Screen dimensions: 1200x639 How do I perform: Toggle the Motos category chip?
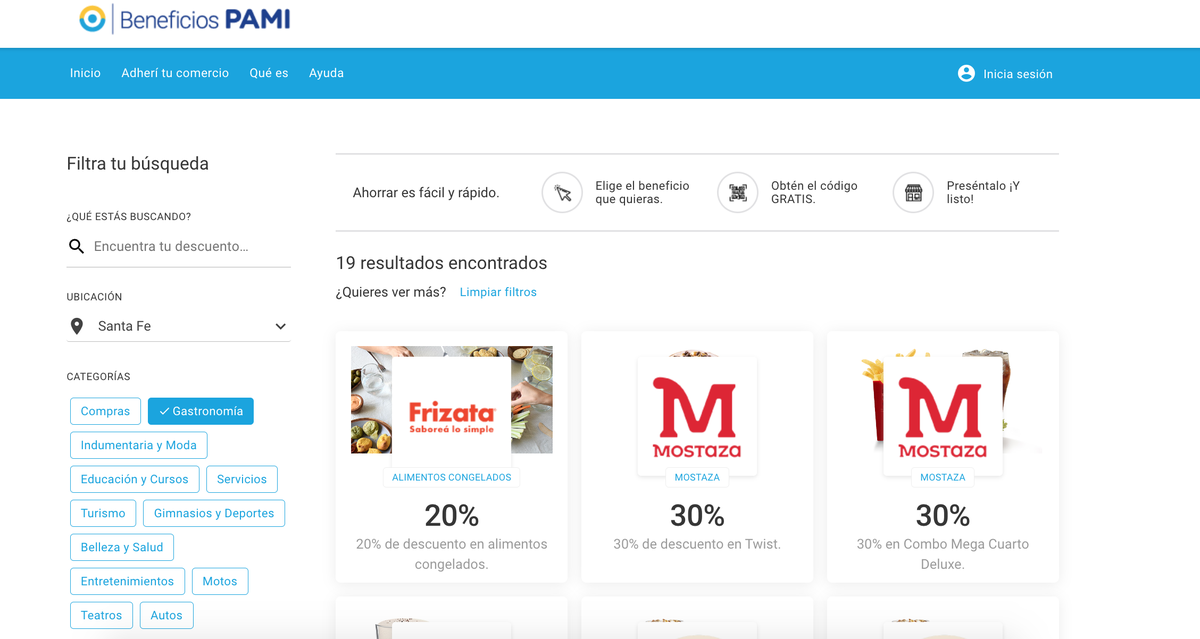click(x=220, y=581)
